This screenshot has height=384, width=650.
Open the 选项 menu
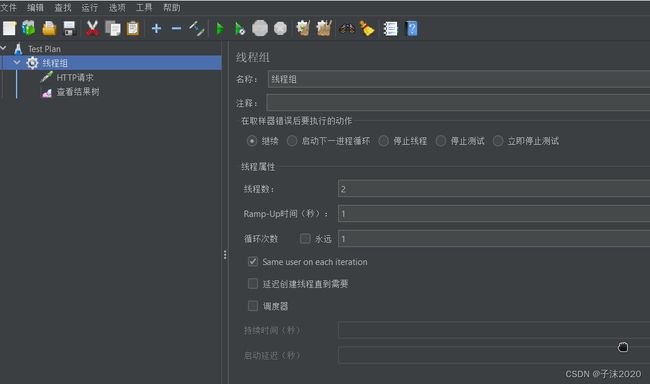(x=117, y=7)
